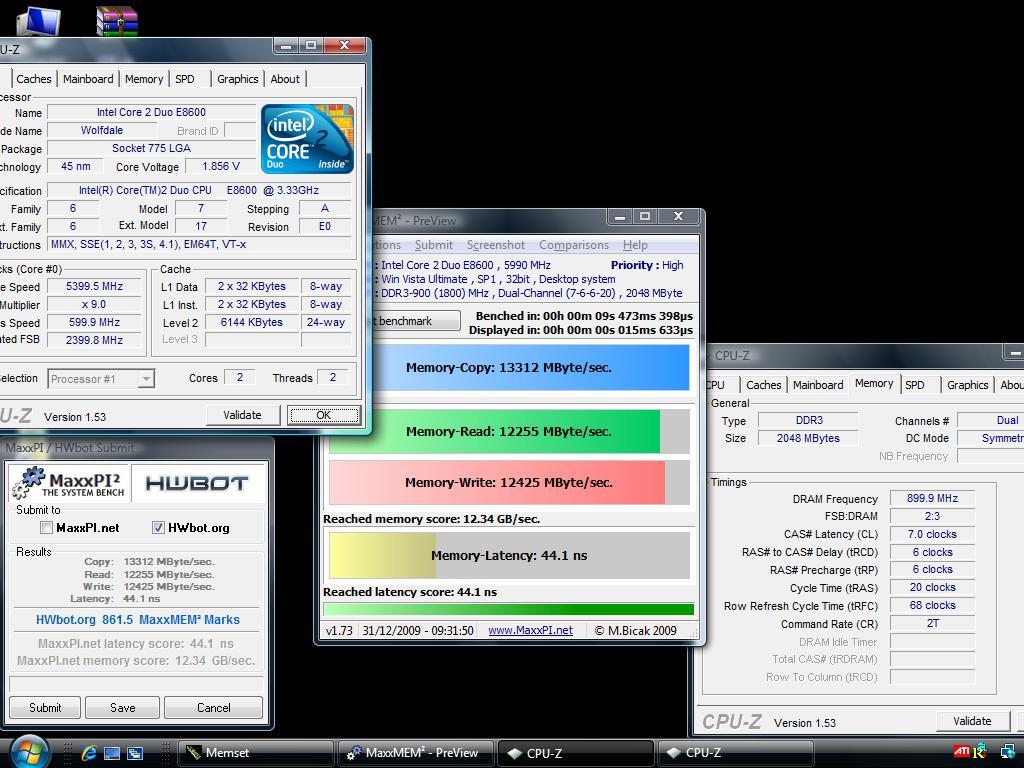Open the Computer desktop icon
The image size is (1024, 768).
pos(38,21)
